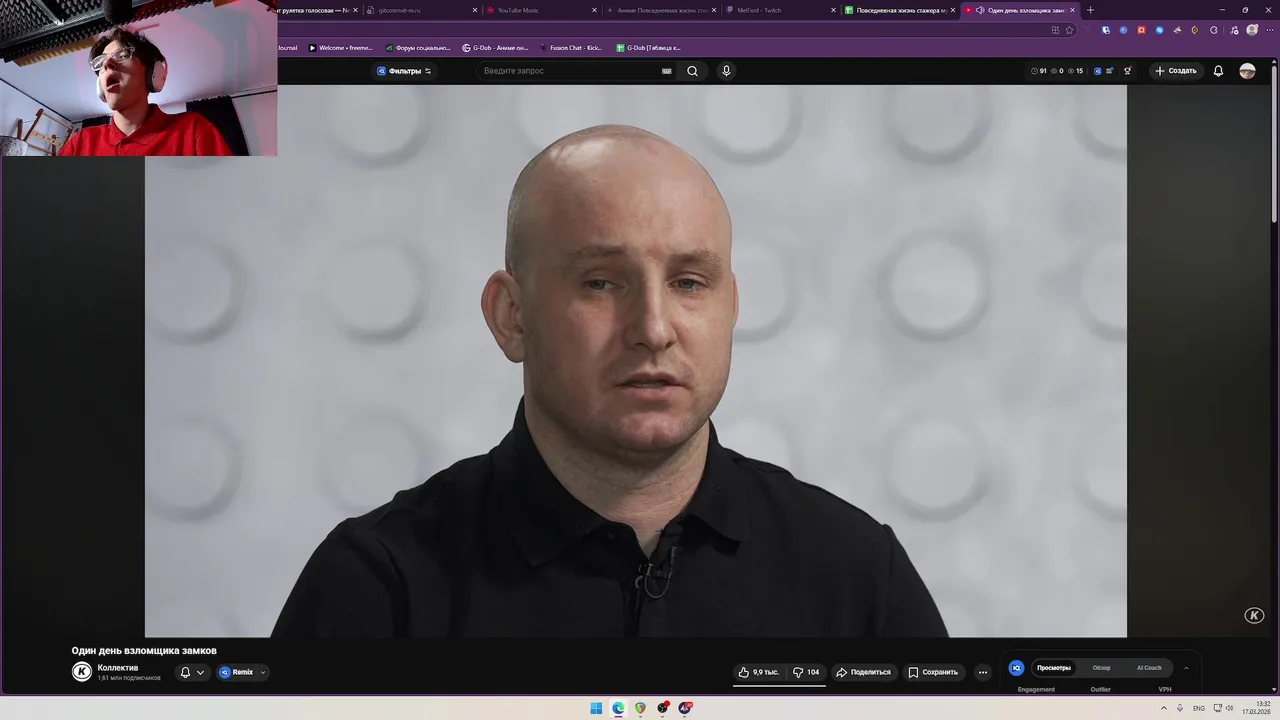Collapse the IQ stats panel chevron
1280x720 pixels.
tap(1186, 668)
